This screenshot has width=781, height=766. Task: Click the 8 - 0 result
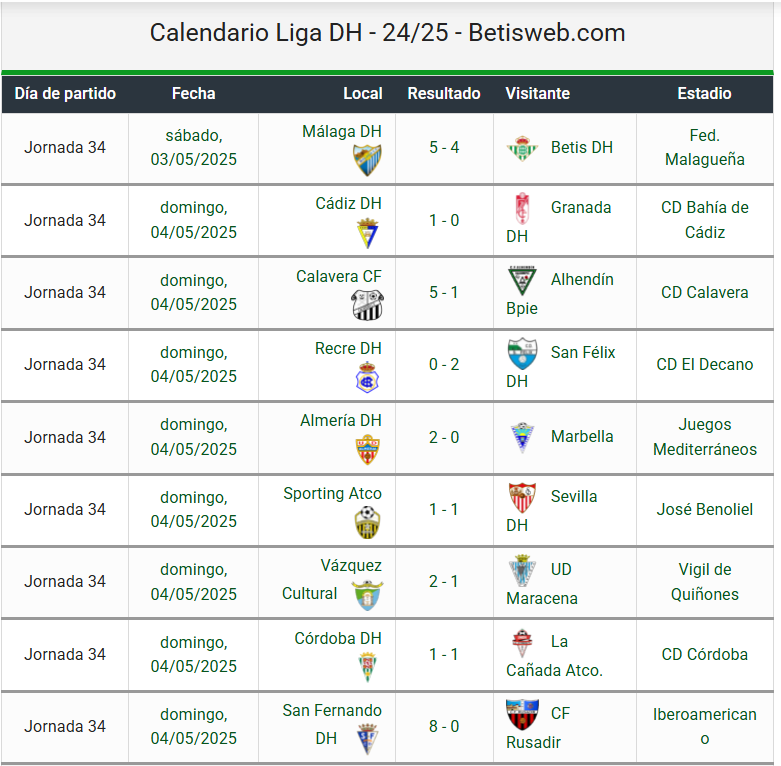444,726
